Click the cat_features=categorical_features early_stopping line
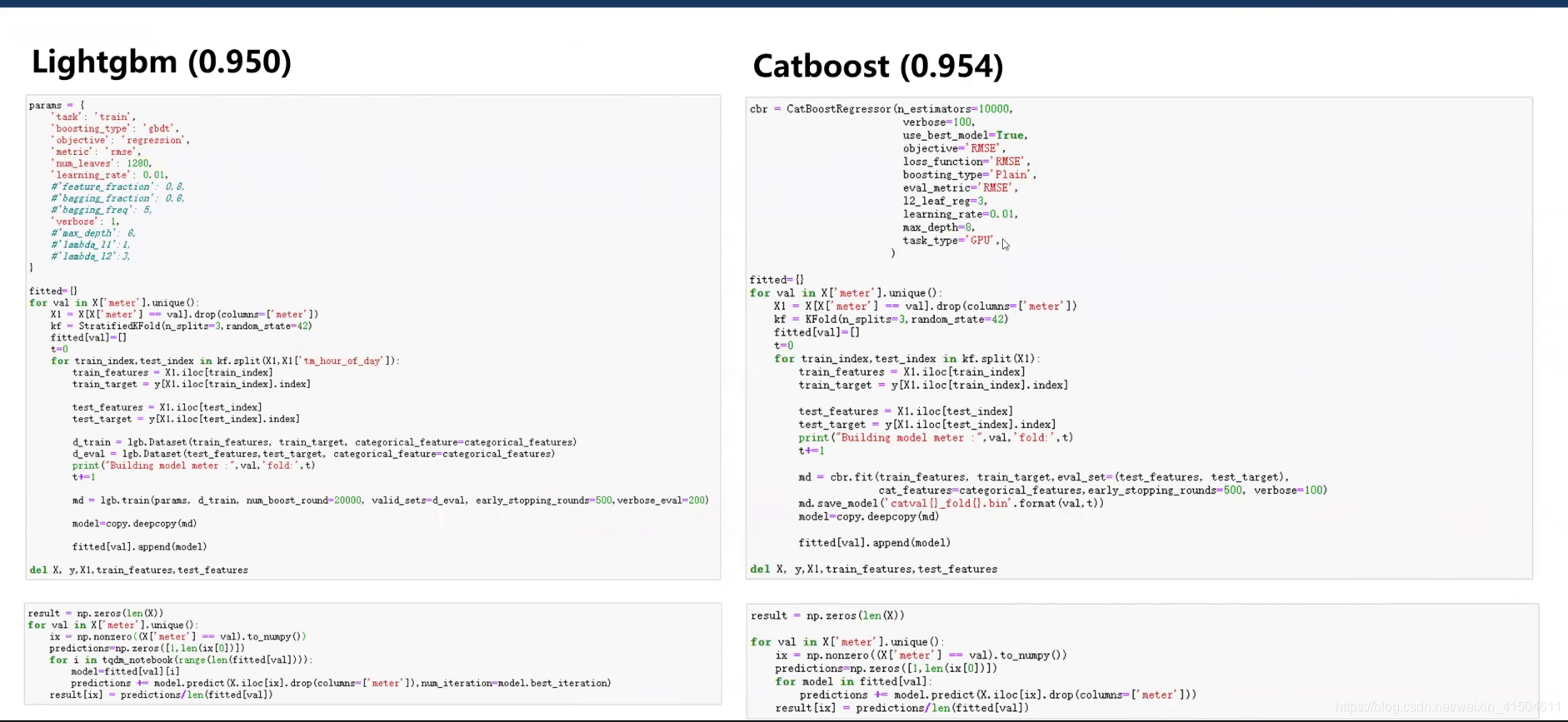The image size is (1568, 722). (x=1102, y=490)
